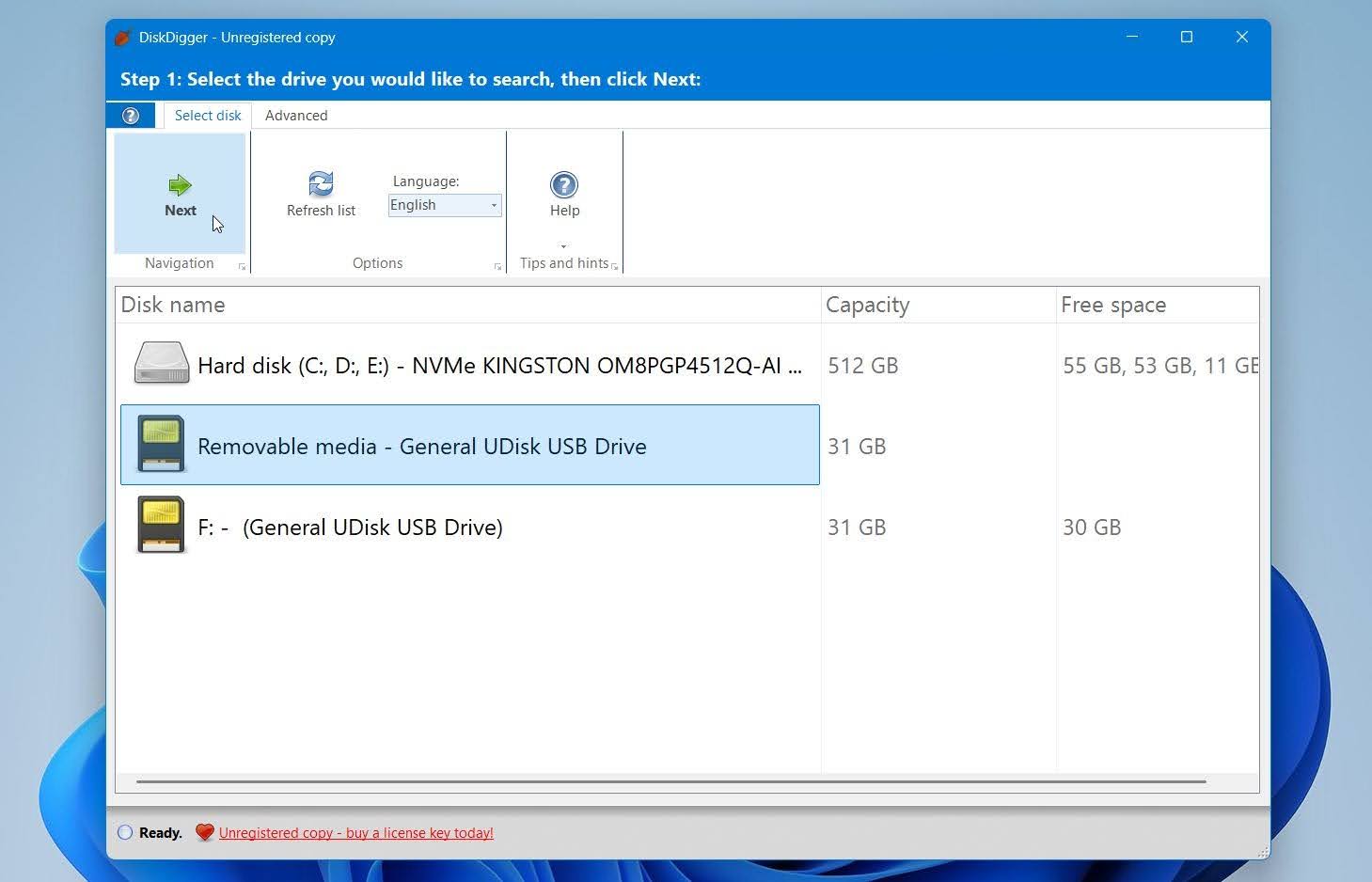Click the 30 GB free space cell
The width and height of the screenshot is (1372, 882).
1092,528
